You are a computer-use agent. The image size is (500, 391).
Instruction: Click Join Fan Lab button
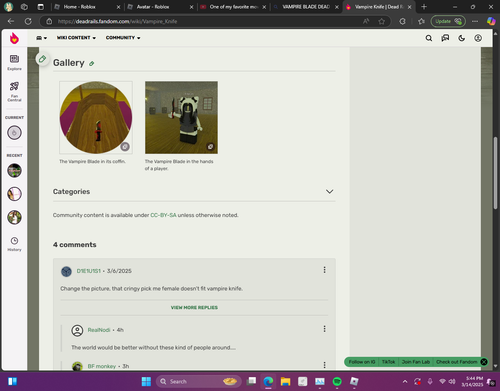[x=416, y=362]
